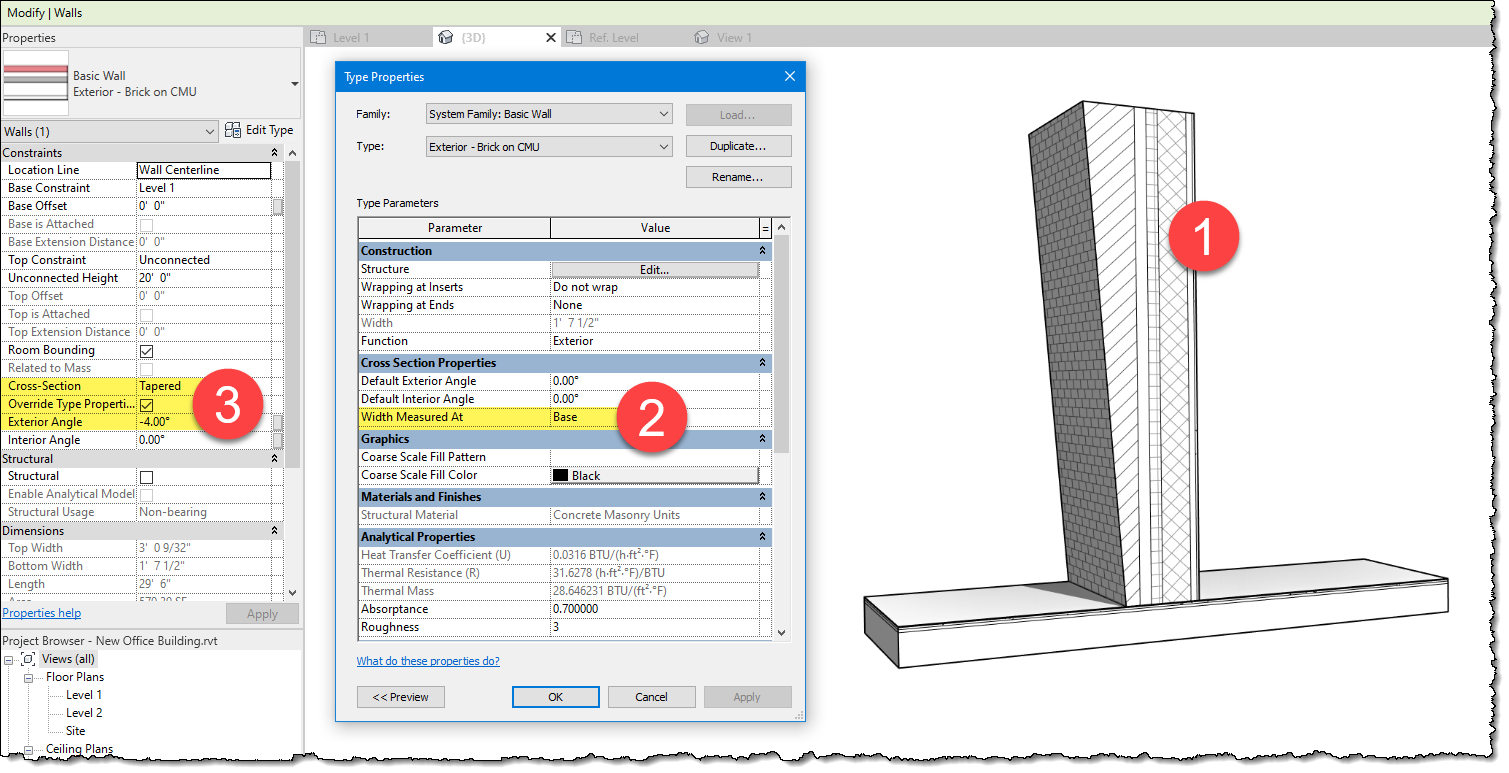1509x773 pixels.
Task: Click the Wrapping at Ends None value
Action: (x=655, y=305)
